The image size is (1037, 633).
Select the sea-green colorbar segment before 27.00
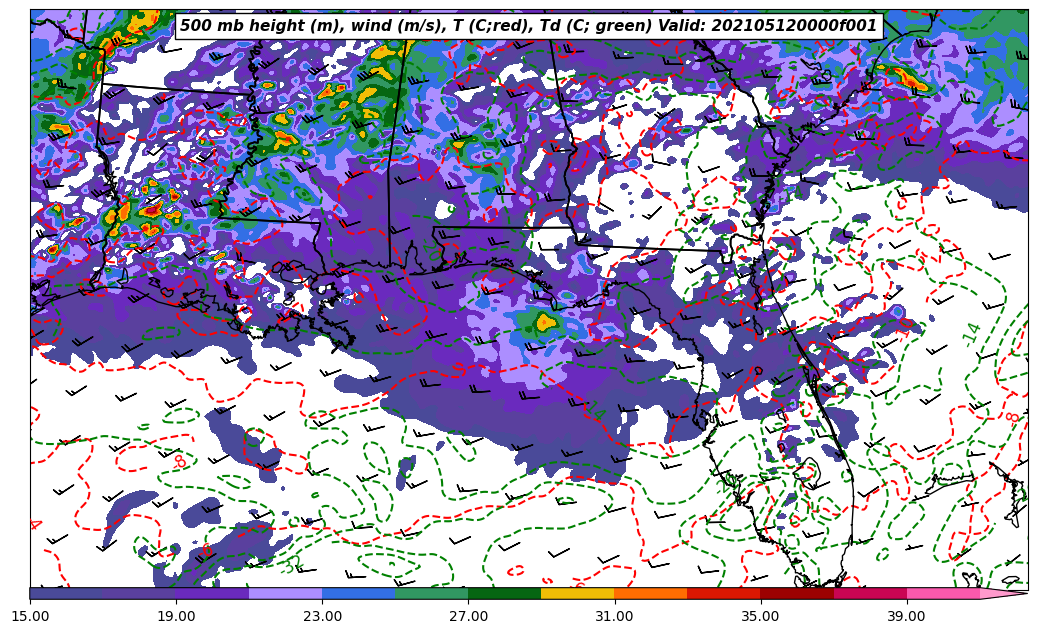pos(432,593)
